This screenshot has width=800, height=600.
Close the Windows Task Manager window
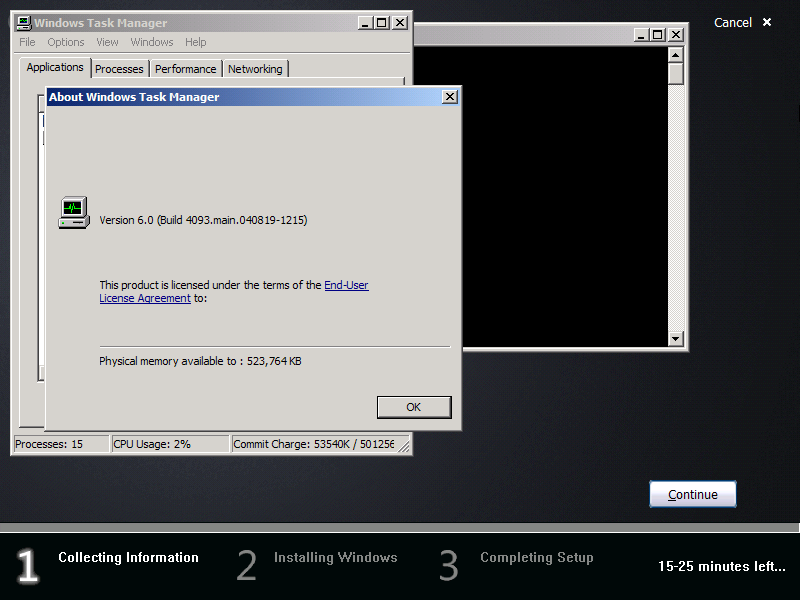[400, 23]
